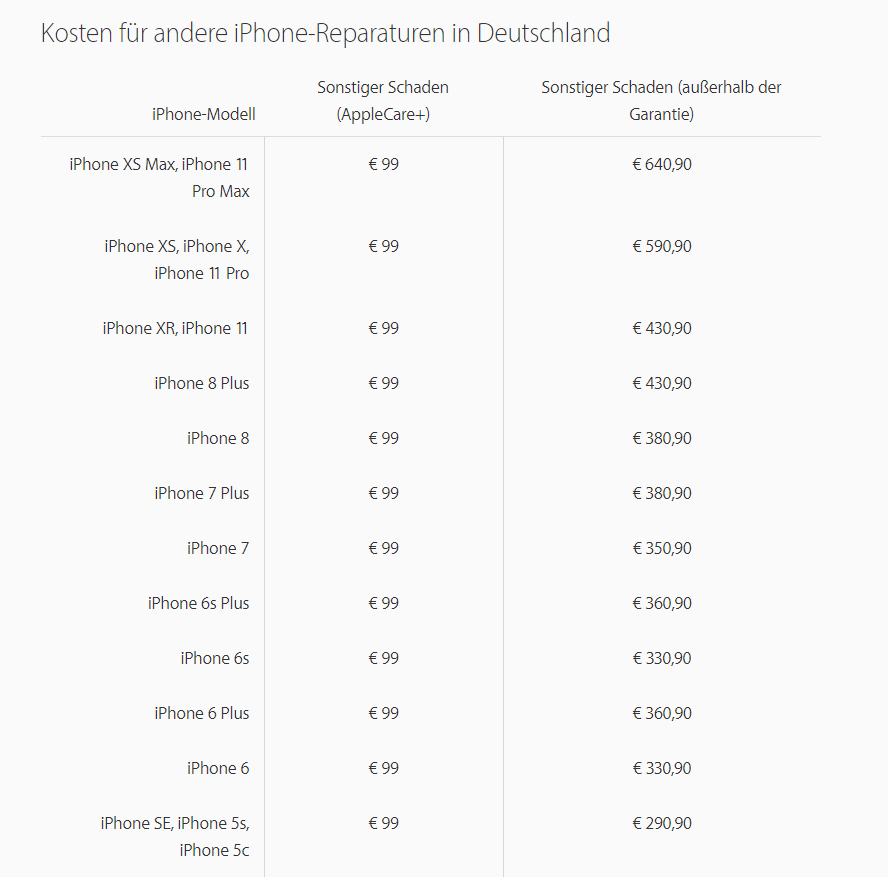Click the 'Sonstiger Schaden (außerhalb der Garantie)' header
The image size is (888, 877).
pyautogui.click(x=661, y=101)
